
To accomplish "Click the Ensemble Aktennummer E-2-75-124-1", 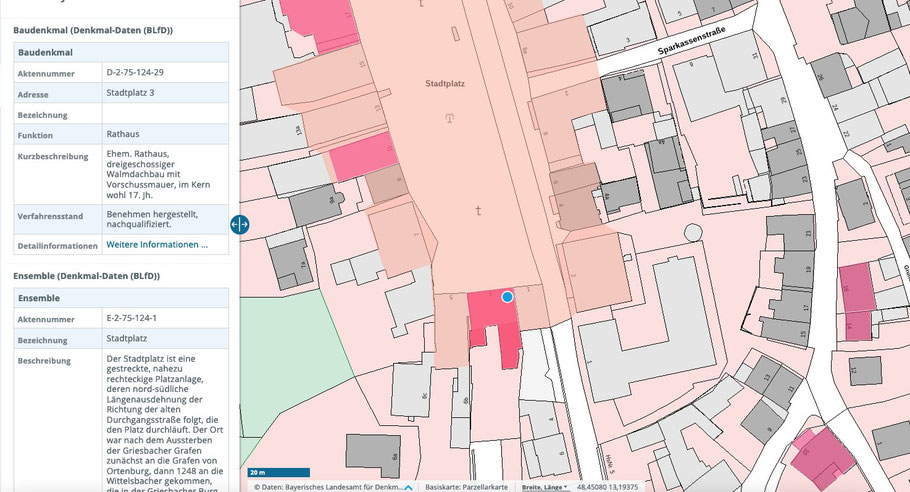I will click(x=132, y=318).
